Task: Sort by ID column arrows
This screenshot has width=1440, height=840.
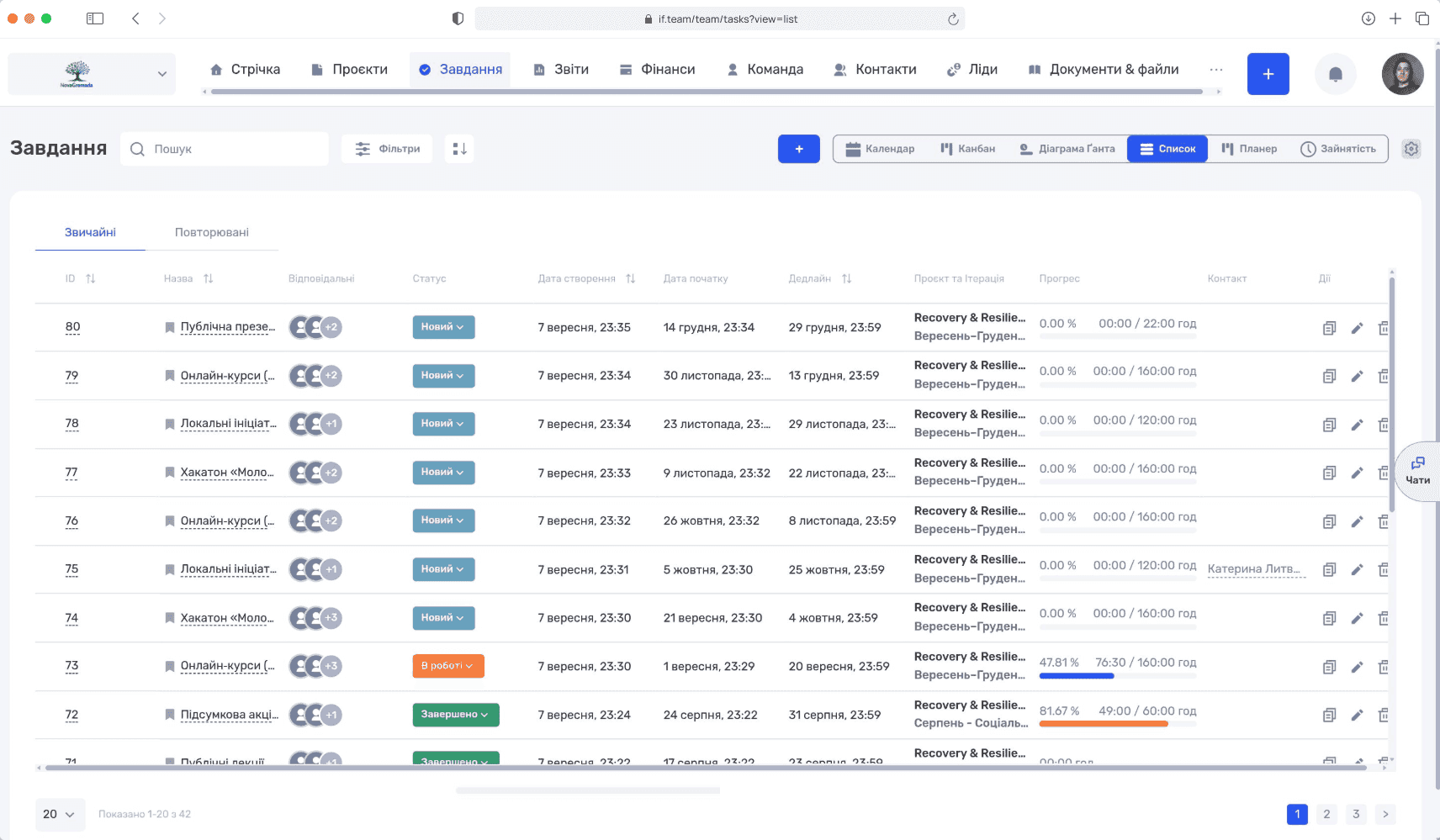Action: [91, 278]
